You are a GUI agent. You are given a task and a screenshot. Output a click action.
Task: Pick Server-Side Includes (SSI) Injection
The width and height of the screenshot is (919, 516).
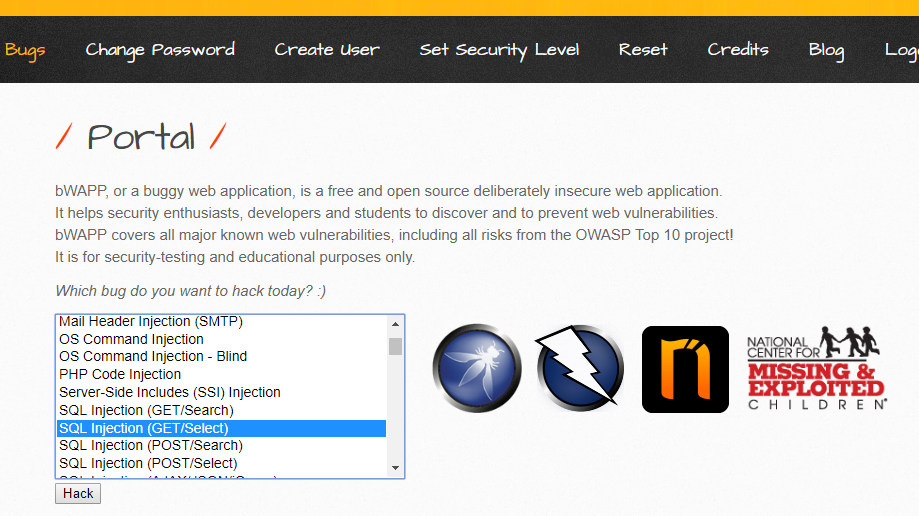point(221,392)
